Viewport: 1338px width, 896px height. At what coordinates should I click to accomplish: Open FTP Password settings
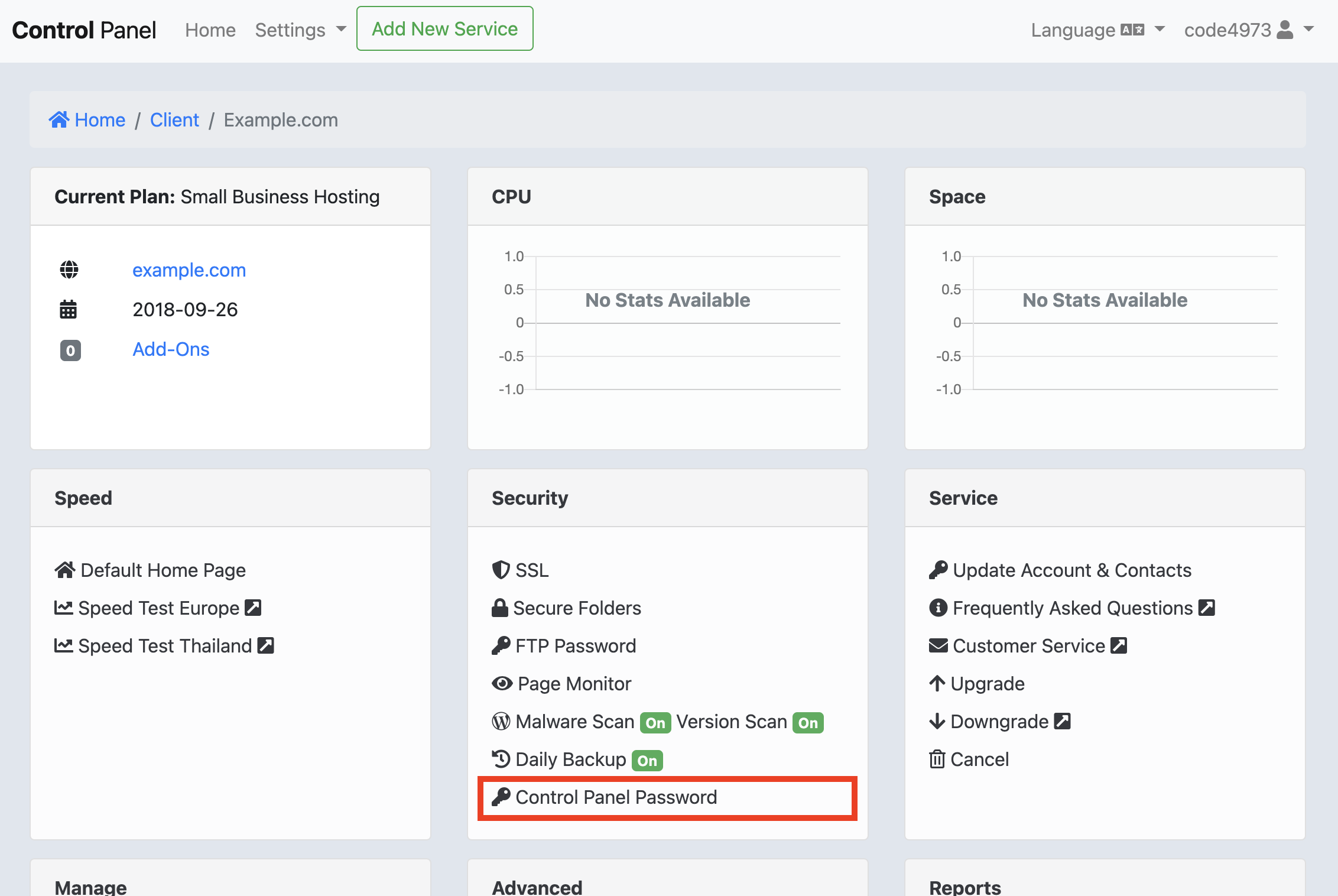tap(576, 645)
